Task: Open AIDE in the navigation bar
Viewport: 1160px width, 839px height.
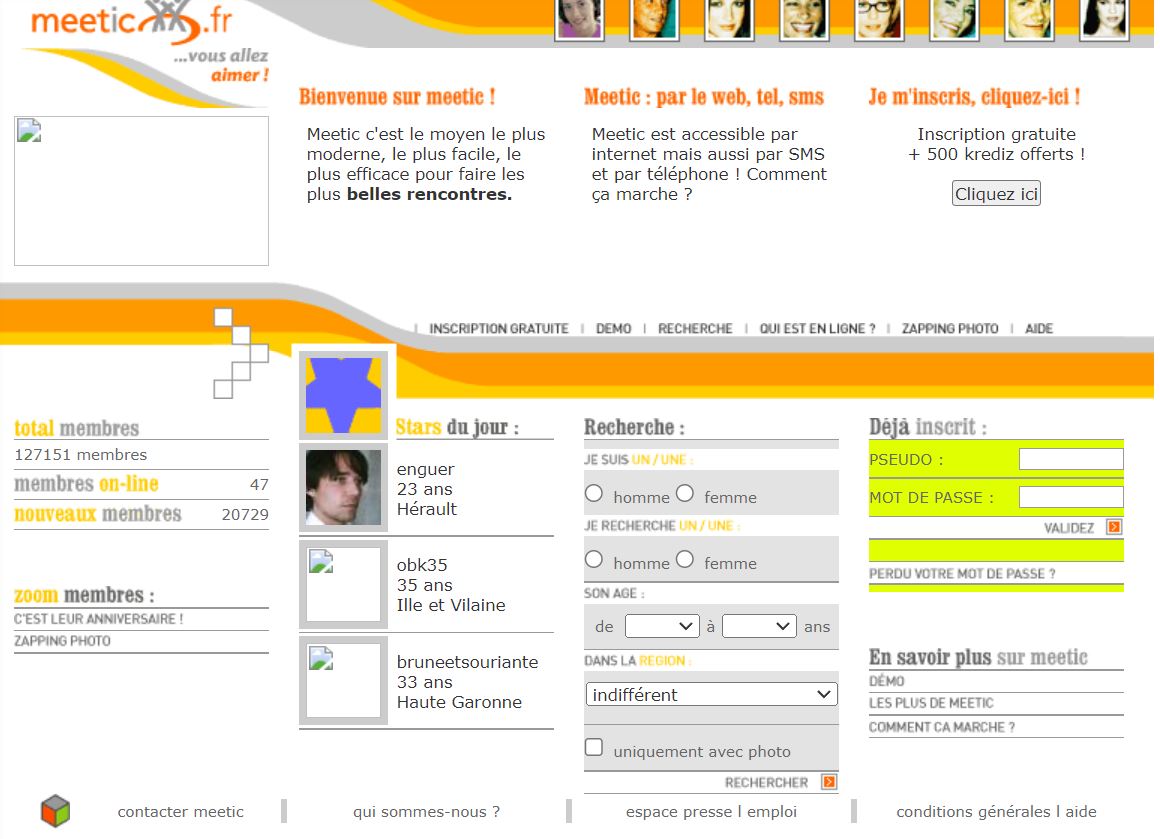Action: [x=1039, y=328]
